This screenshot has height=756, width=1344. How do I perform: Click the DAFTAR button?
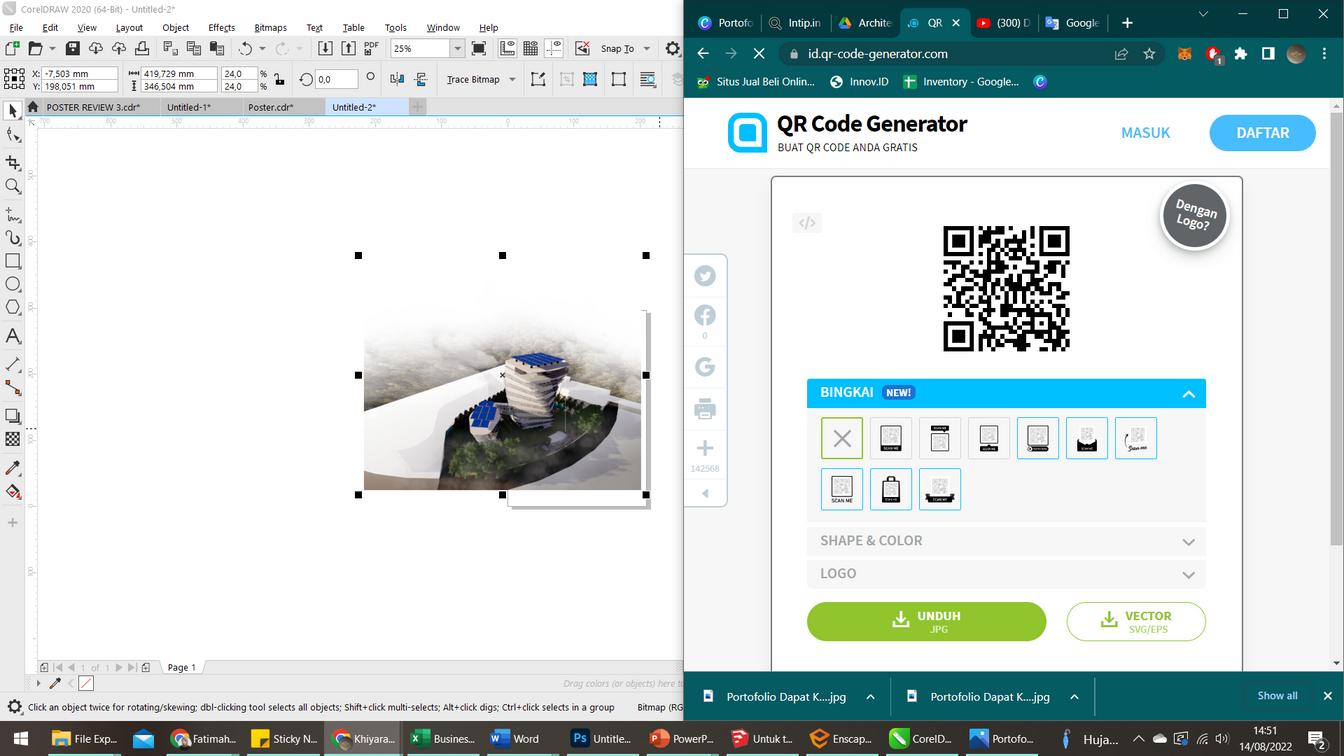click(1262, 133)
